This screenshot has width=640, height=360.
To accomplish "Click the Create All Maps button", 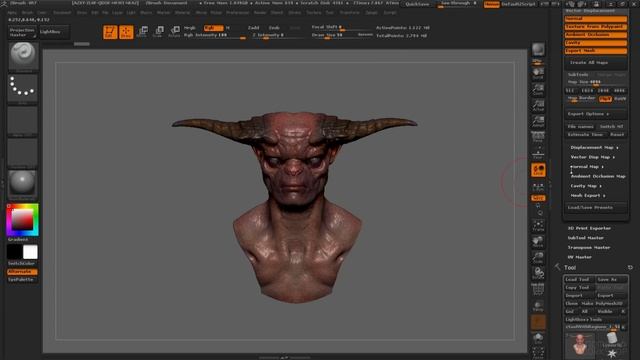I will (x=596, y=63).
